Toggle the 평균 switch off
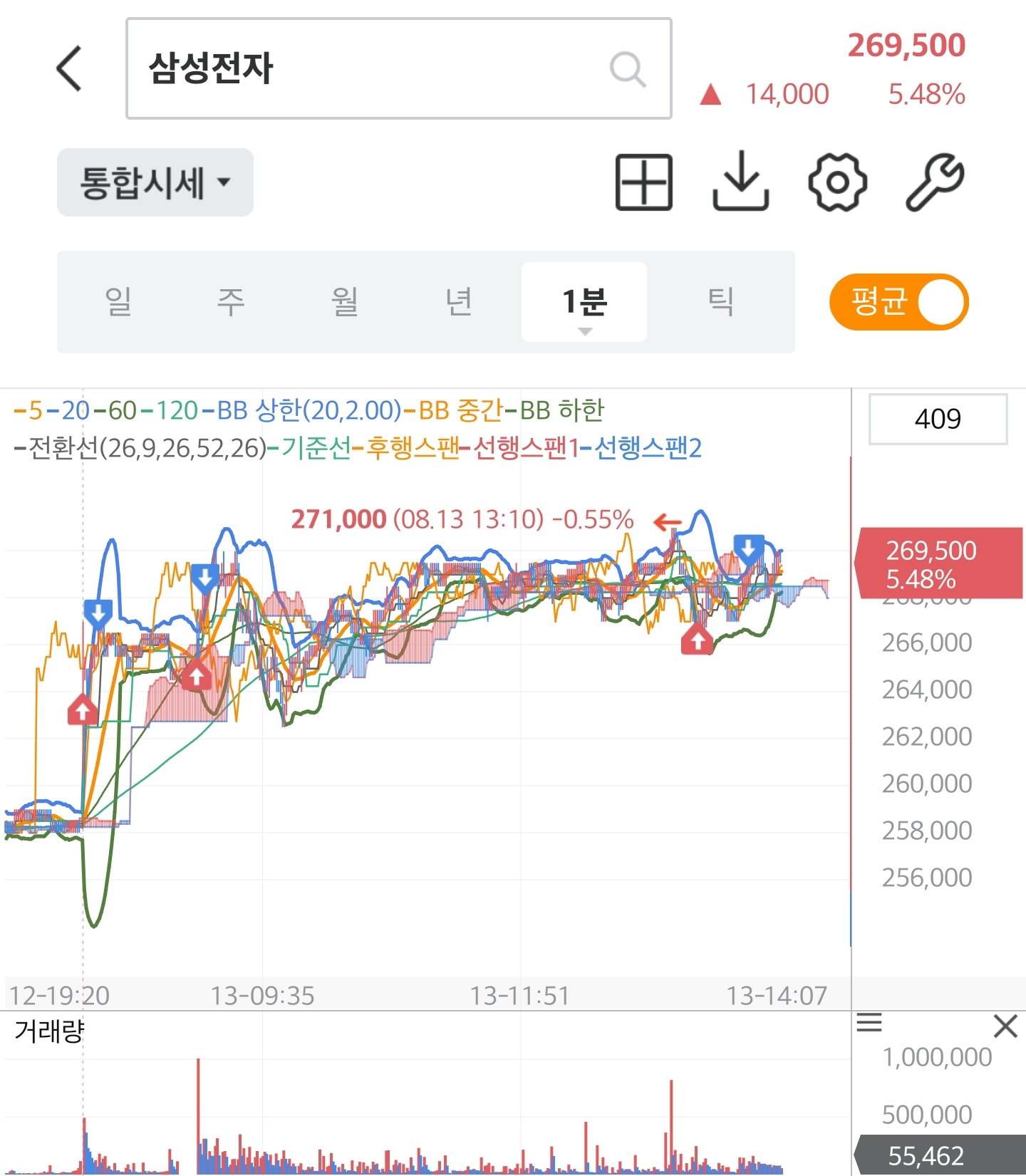The image size is (1026, 1176). (x=899, y=302)
